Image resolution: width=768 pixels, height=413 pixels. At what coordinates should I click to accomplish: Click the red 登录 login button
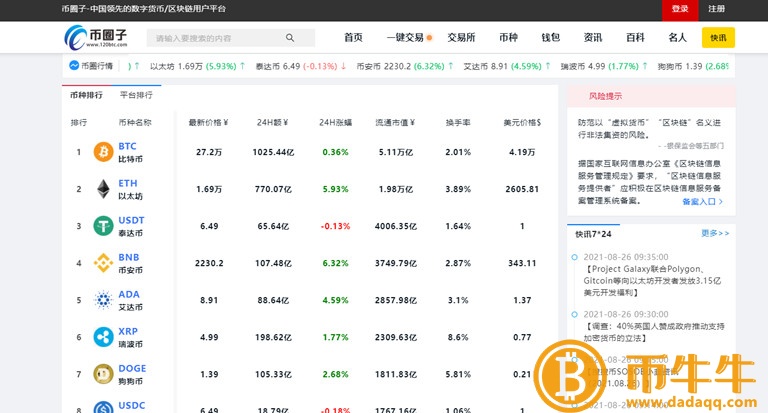pyautogui.click(x=680, y=10)
